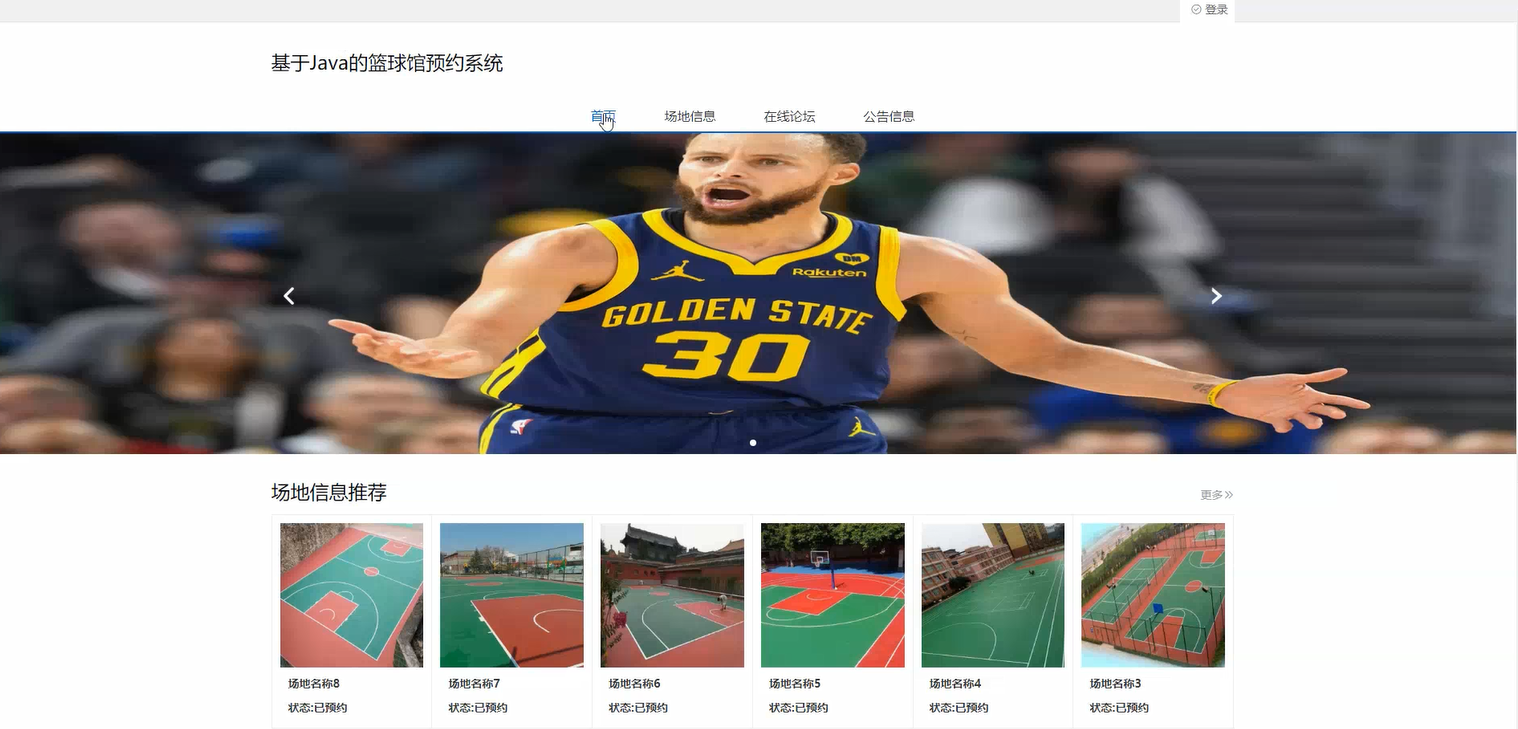Click the 场地信息推荐 section heading
Screen dimensions: 1518x729
(329, 493)
